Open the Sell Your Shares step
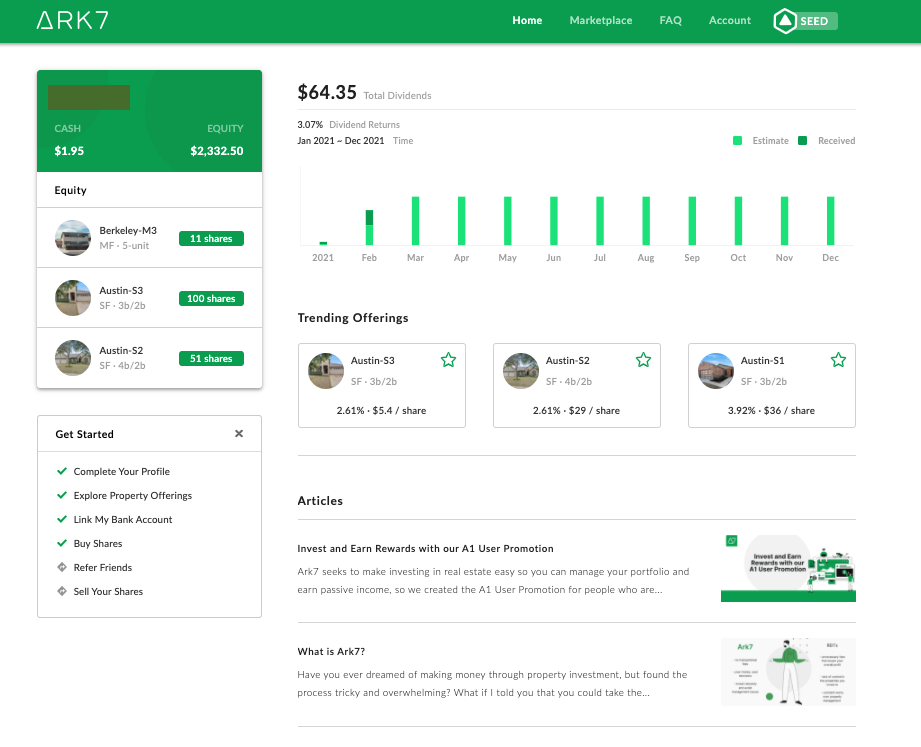 click(x=108, y=592)
